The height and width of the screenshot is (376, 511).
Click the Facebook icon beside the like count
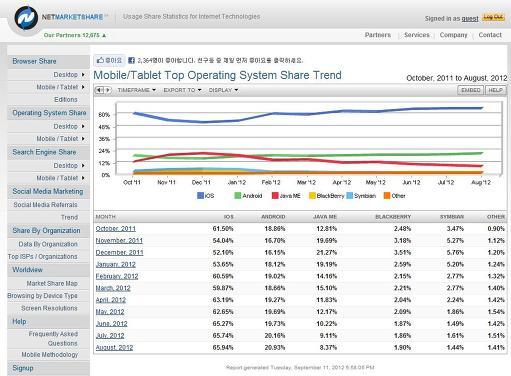pos(131,60)
